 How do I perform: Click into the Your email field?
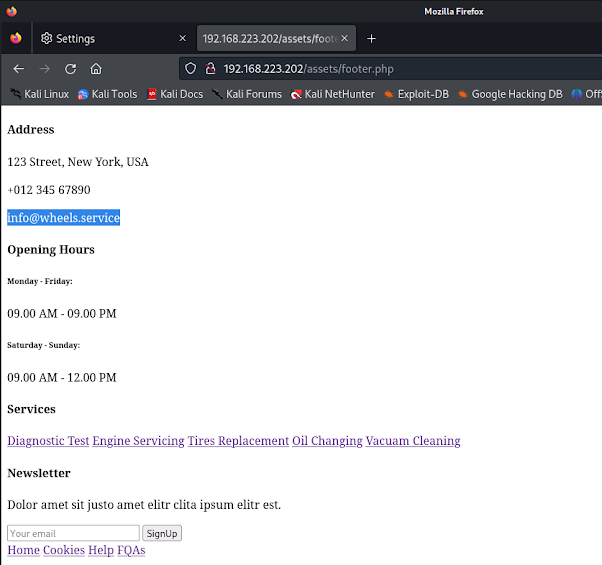(x=73, y=533)
